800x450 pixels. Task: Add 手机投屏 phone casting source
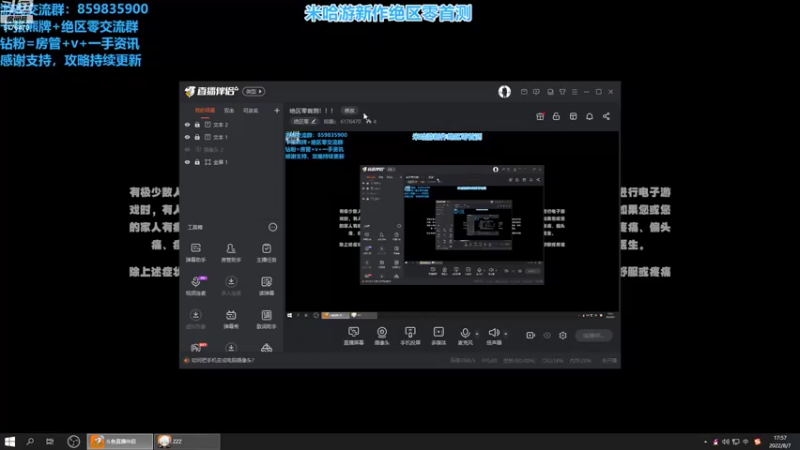coord(410,336)
